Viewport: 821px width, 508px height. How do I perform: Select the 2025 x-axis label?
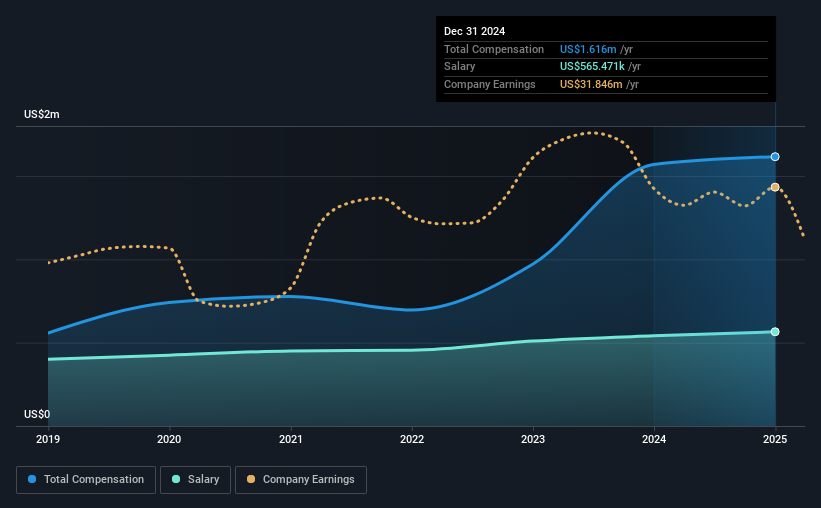[x=775, y=439]
